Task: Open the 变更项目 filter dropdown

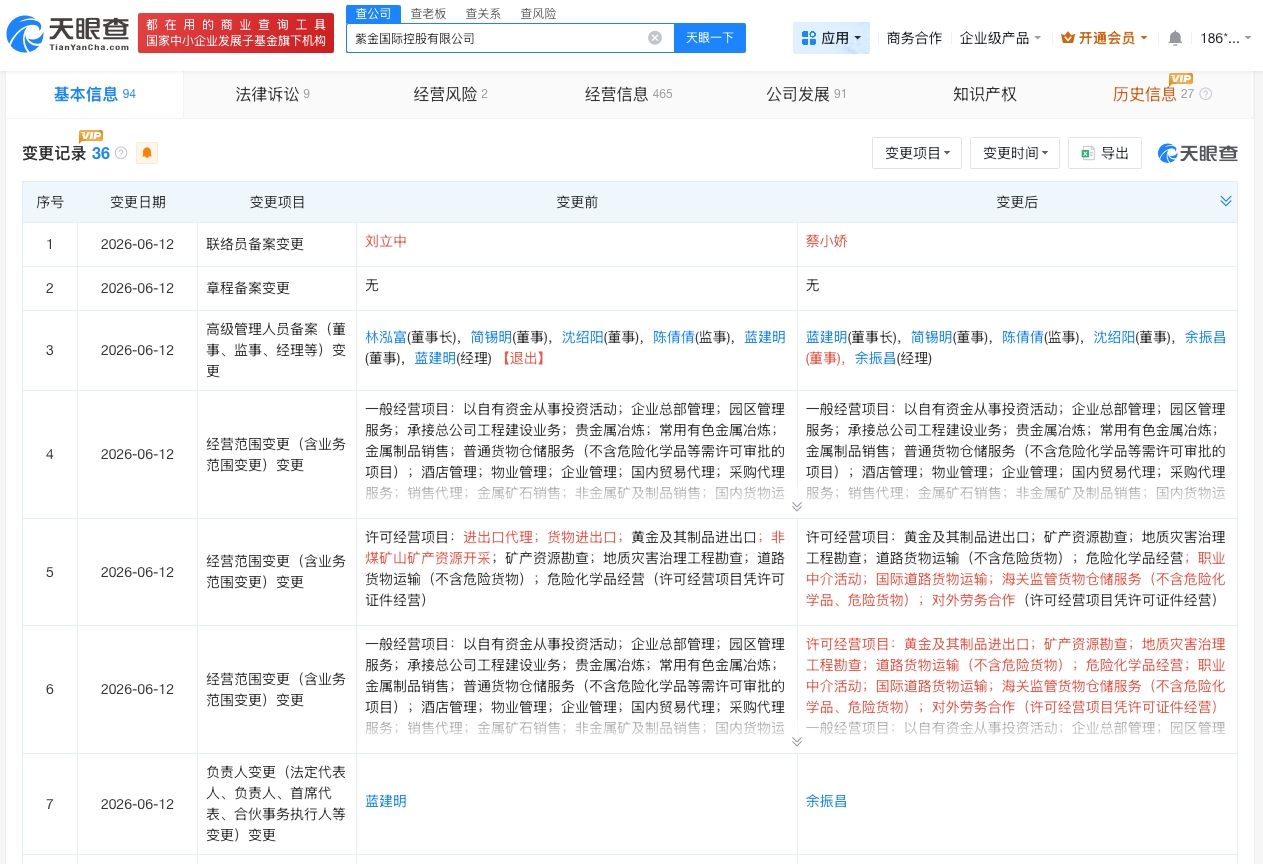Action: [917, 153]
